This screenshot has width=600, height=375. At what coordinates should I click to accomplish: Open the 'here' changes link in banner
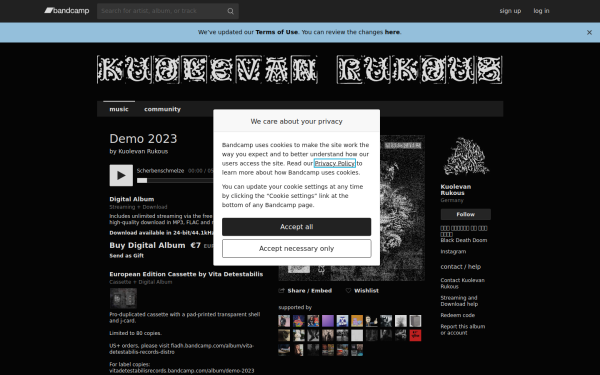[x=392, y=32]
